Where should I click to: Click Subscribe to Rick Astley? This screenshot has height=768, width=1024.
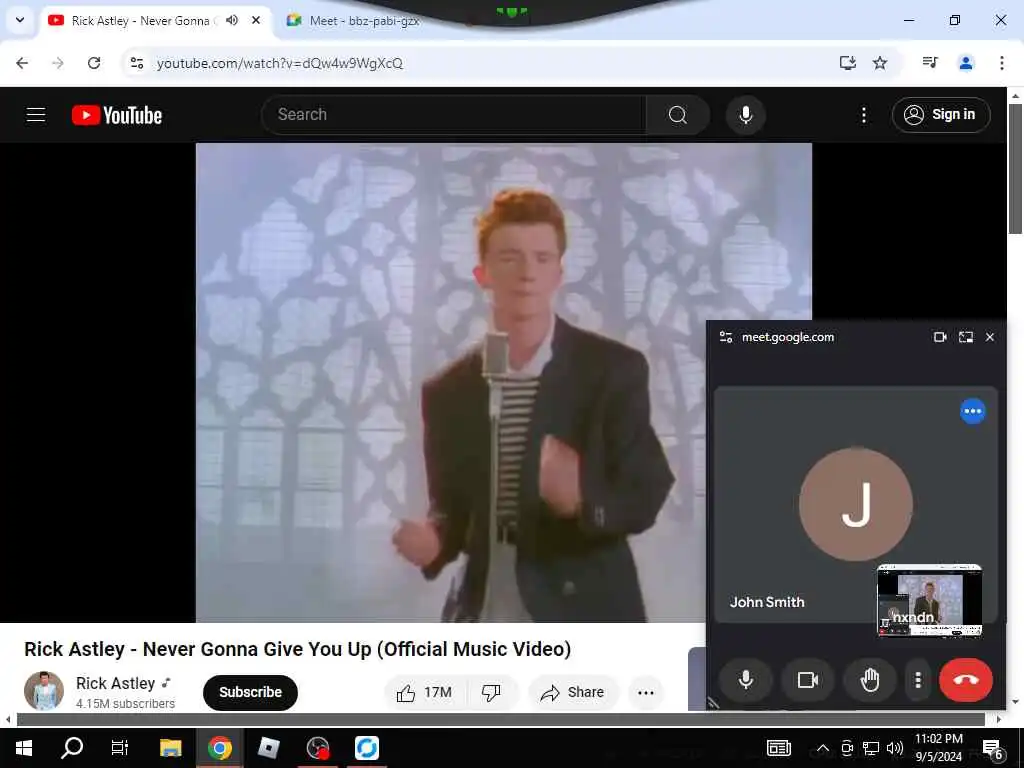point(250,692)
